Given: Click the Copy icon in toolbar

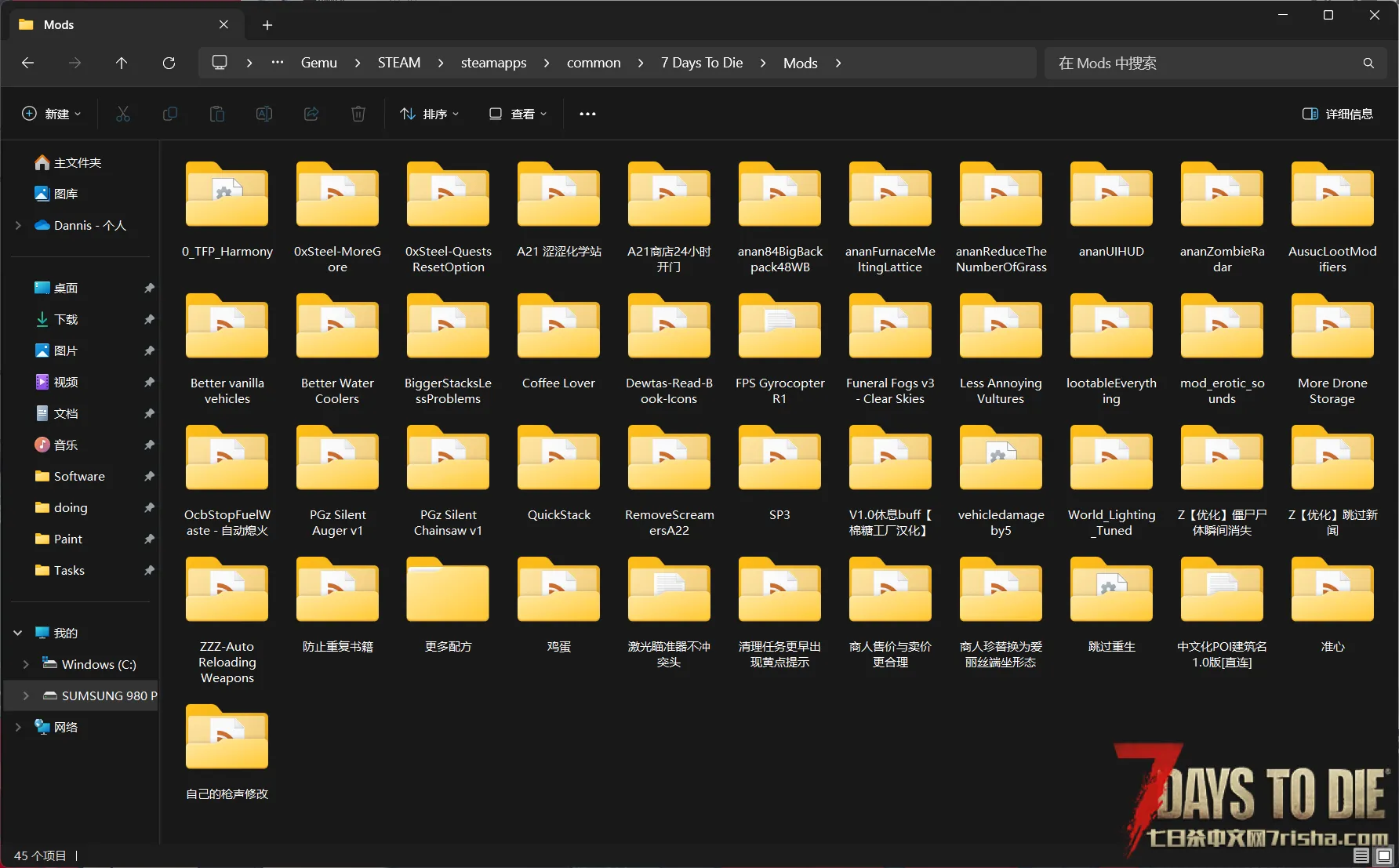Looking at the screenshot, I should [x=170, y=114].
